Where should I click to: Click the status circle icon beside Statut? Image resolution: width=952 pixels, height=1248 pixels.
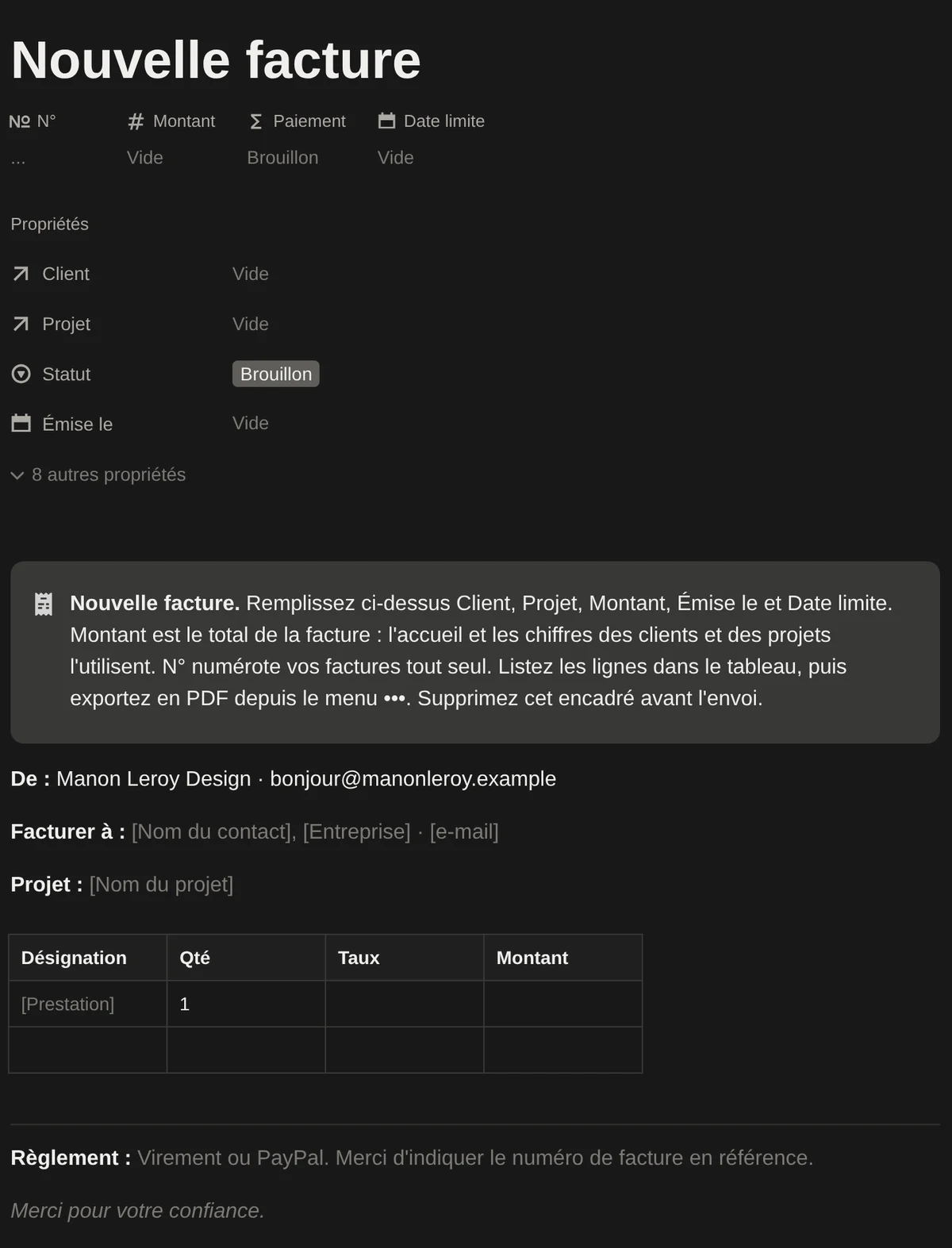(21, 374)
